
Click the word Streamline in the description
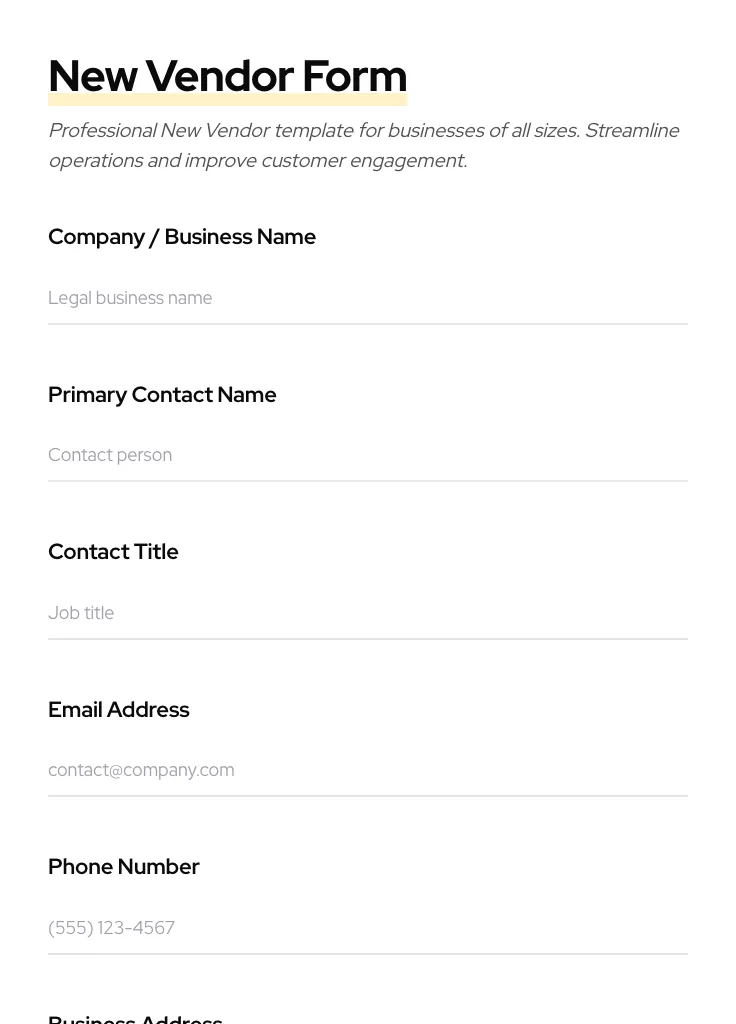click(x=631, y=131)
